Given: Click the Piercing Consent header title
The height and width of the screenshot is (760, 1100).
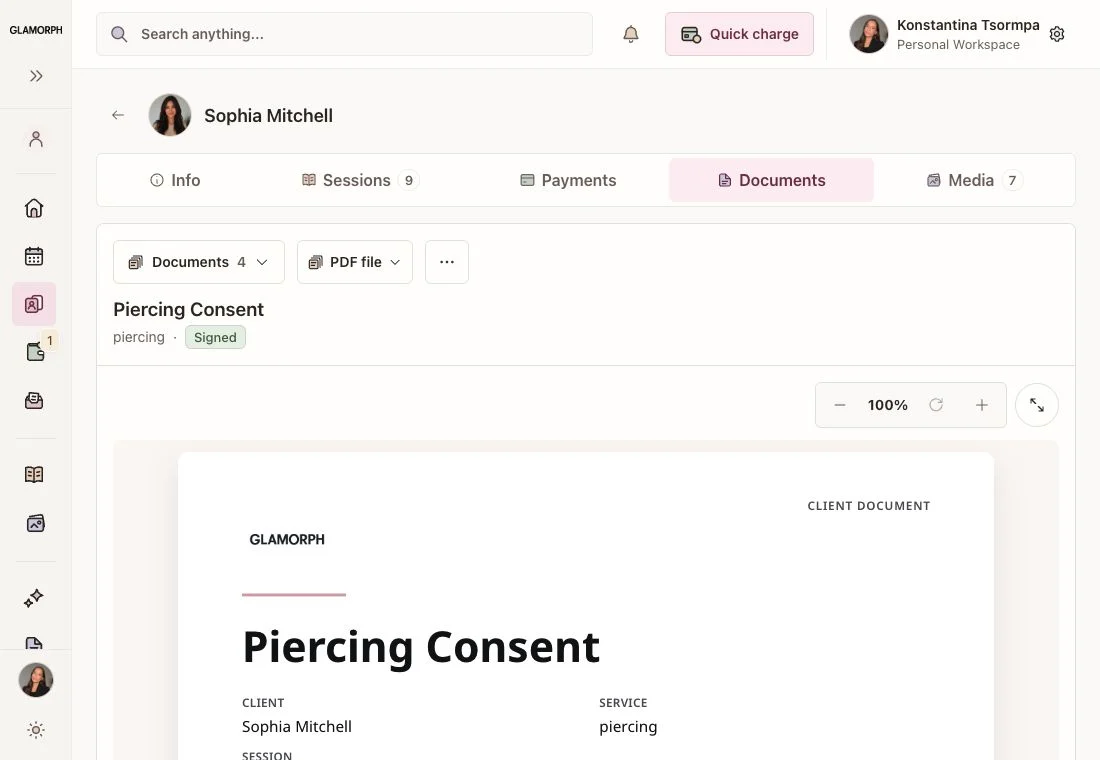Looking at the screenshot, I should [x=188, y=309].
